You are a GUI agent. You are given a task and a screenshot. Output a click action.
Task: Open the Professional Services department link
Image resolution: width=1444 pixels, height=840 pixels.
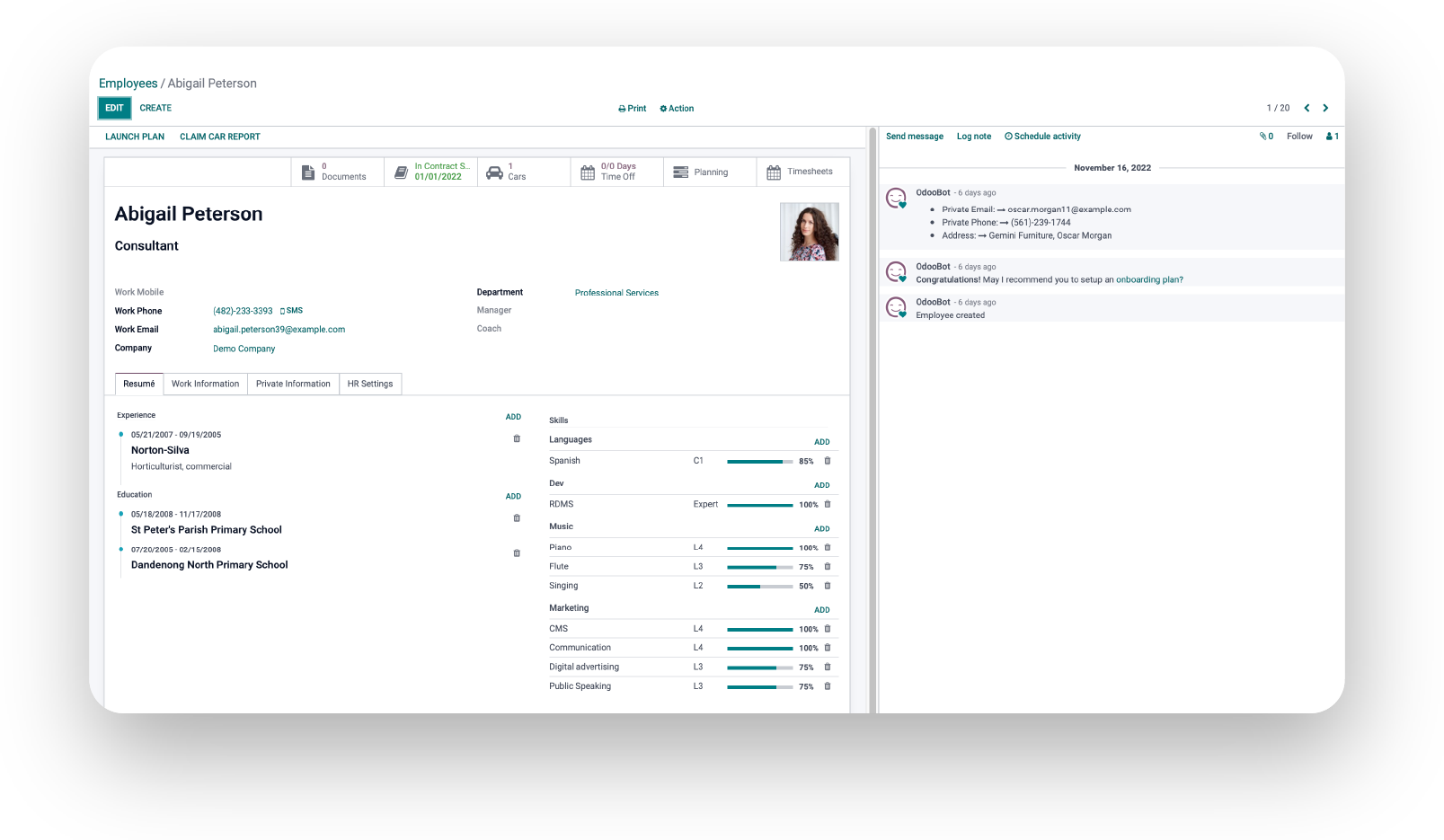pos(616,292)
